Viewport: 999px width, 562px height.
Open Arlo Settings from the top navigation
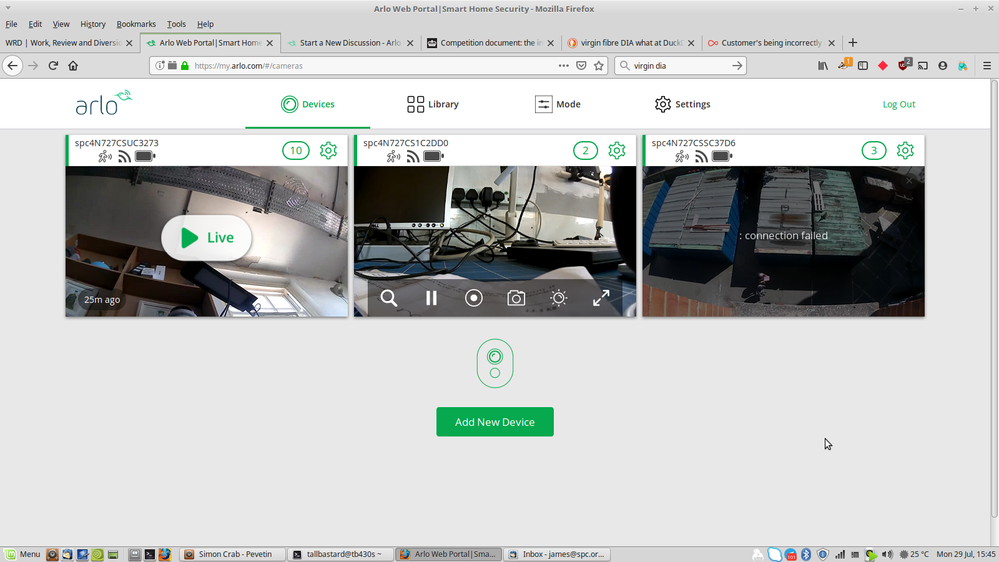682,104
